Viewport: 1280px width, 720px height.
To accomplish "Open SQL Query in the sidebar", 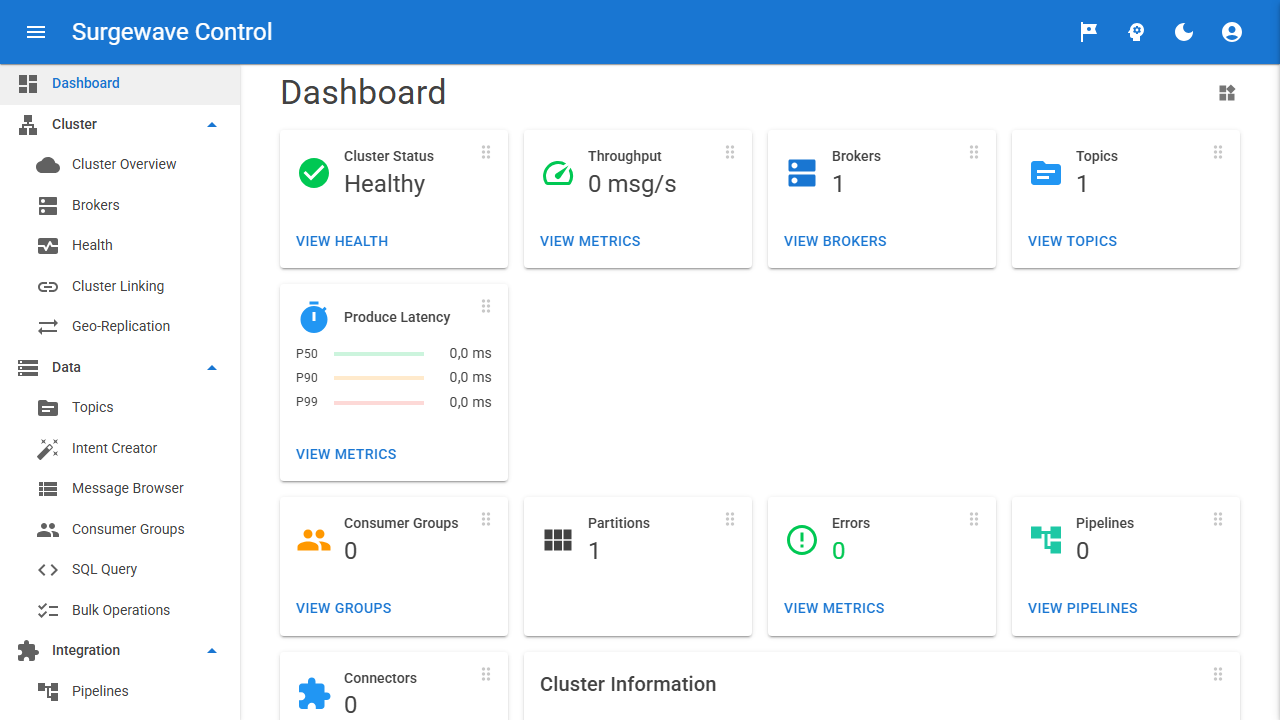I will [120, 569].
